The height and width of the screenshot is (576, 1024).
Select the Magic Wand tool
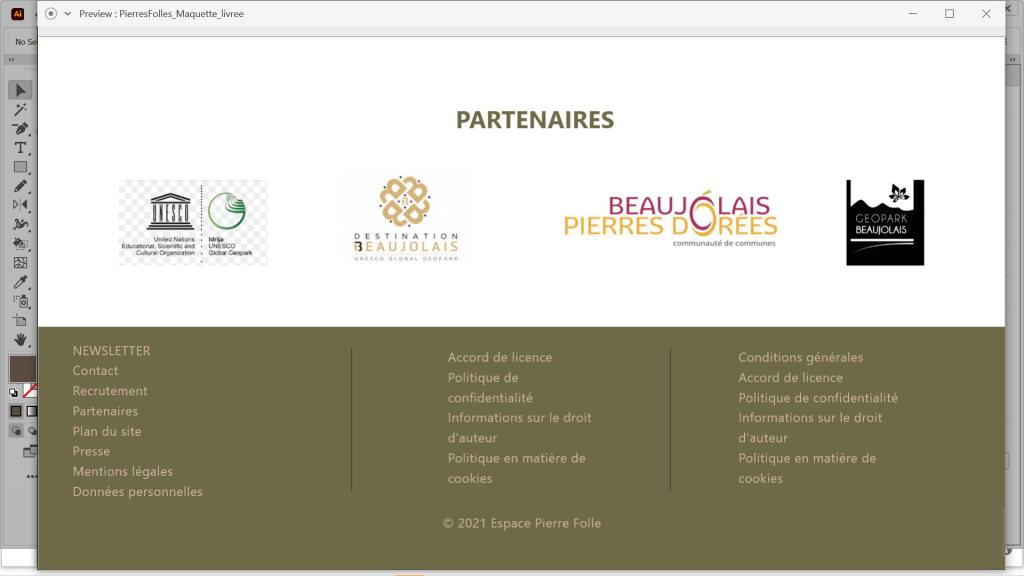click(20, 109)
